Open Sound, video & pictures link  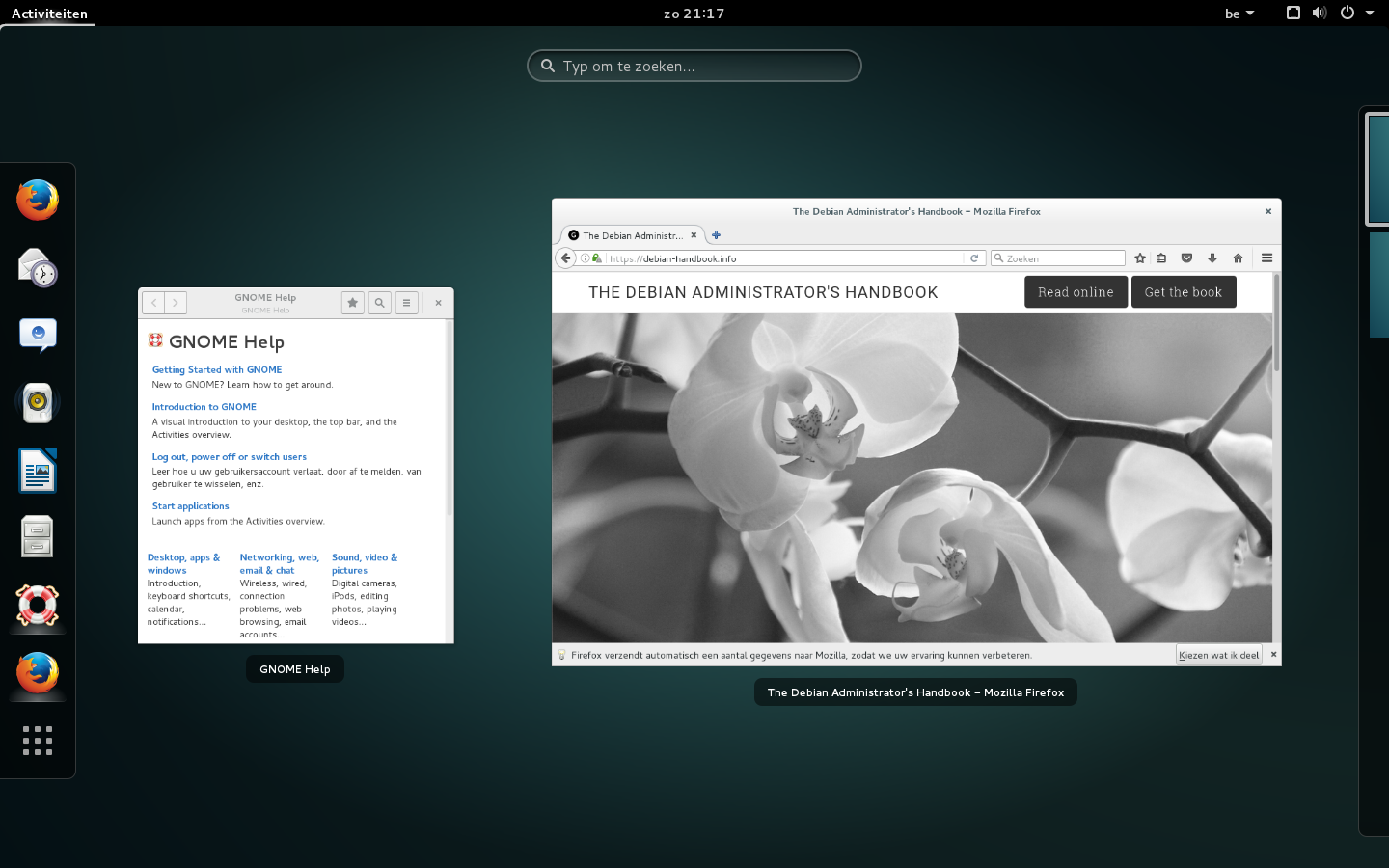point(365,564)
